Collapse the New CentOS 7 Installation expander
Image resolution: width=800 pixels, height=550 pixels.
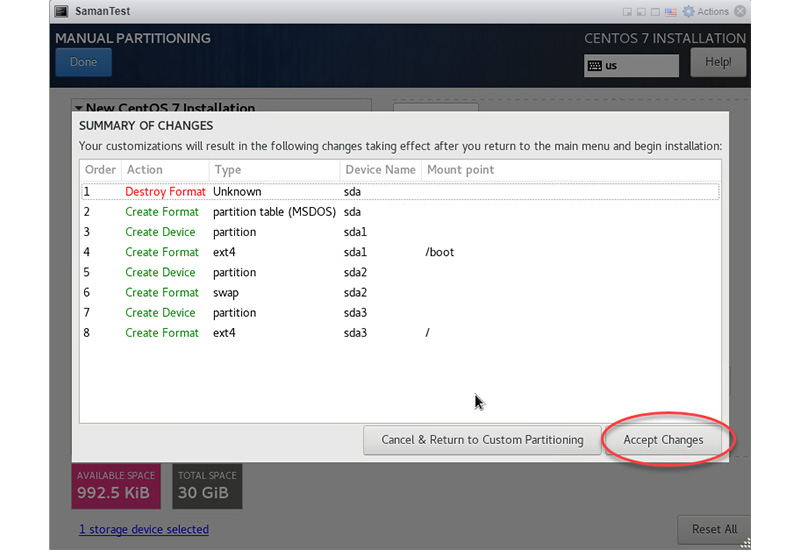(x=77, y=108)
